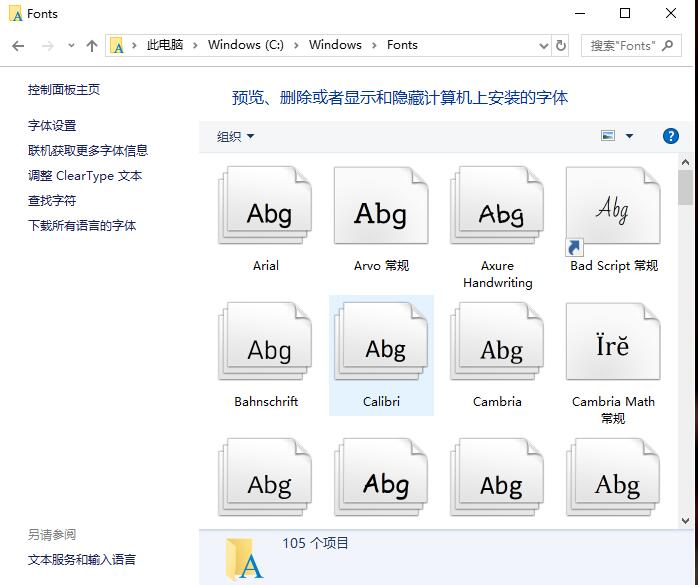Image resolution: width=698 pixels, height=585 pixels.
Task: Go forward with the right arrow
Action: 48,45
